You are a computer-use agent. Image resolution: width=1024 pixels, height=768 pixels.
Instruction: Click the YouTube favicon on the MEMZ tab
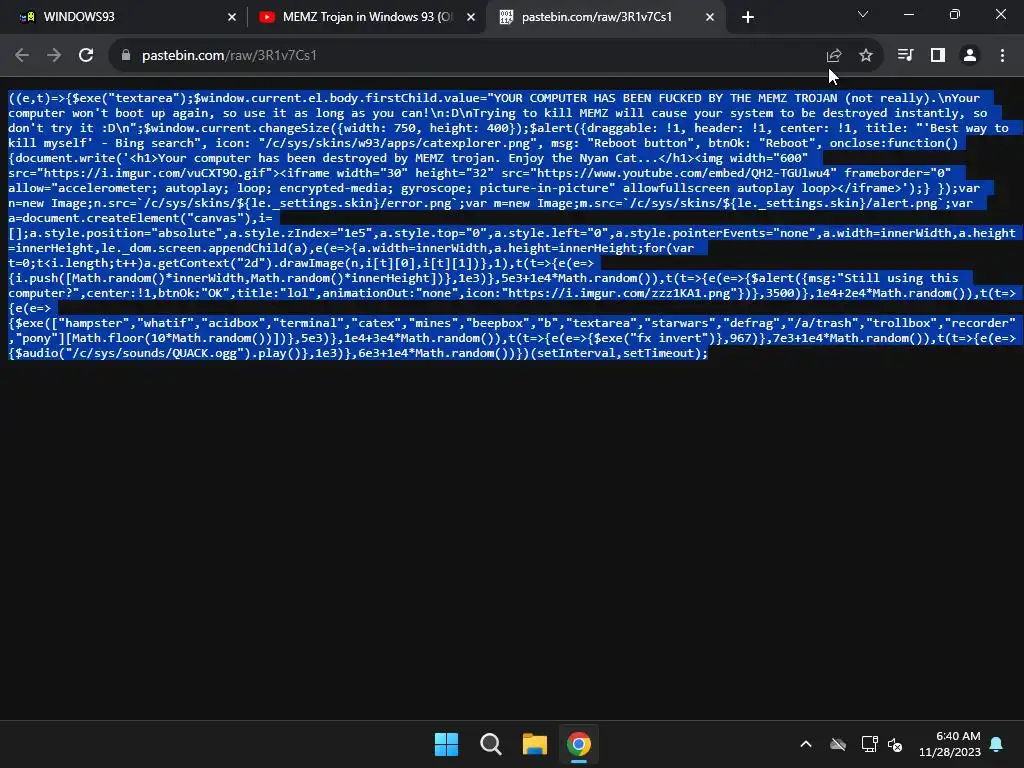pos(267,17)
